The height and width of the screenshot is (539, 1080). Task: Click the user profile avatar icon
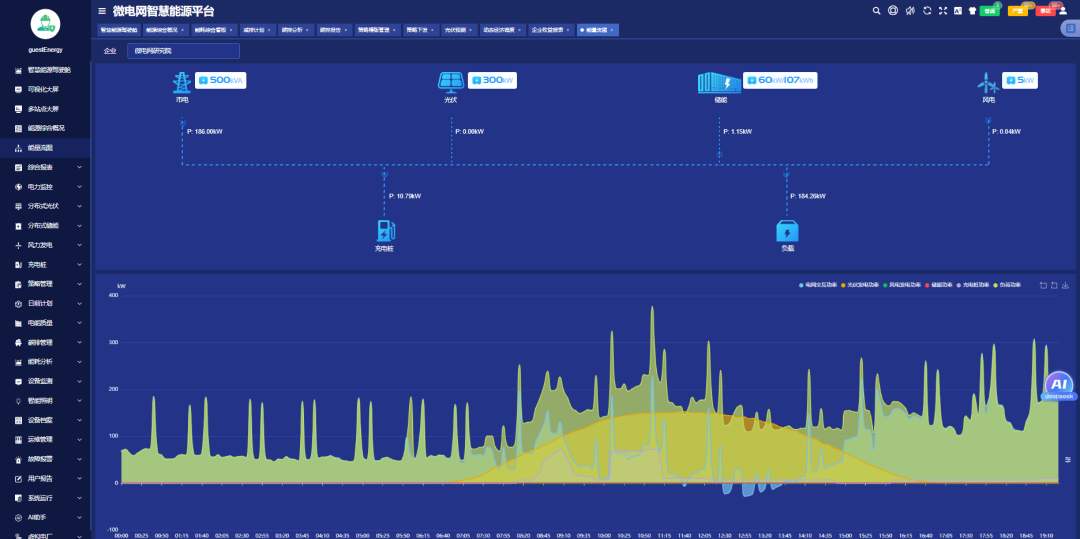[1063, 11]
